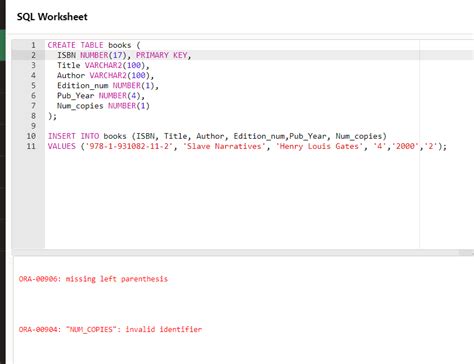This screenshot has width=474, height=364.
Task: Click the ORA-00904 invalid identifier error
Action: tap(110, 329)
